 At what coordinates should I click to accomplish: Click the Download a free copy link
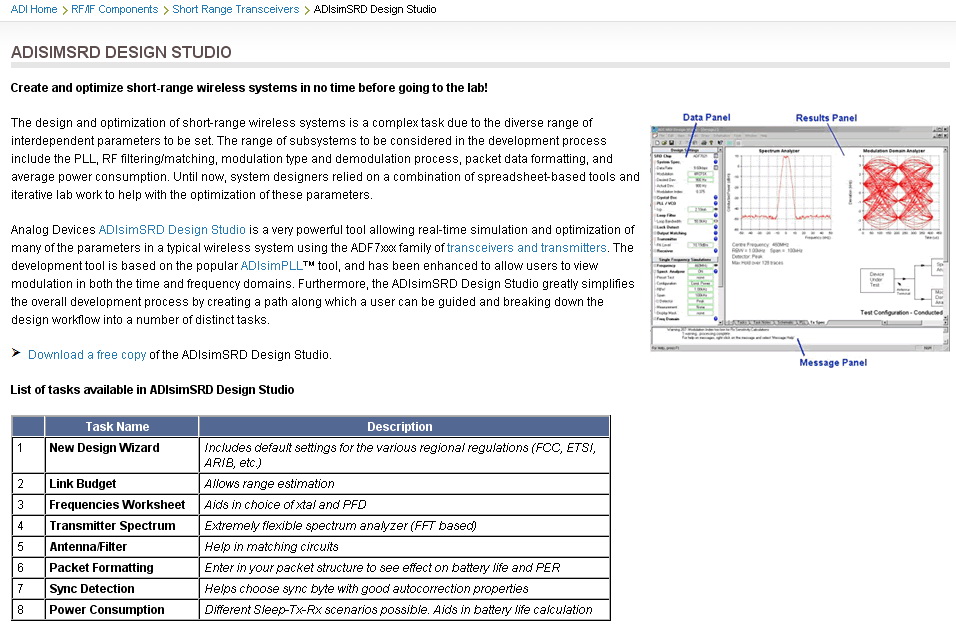coord(87,355)
